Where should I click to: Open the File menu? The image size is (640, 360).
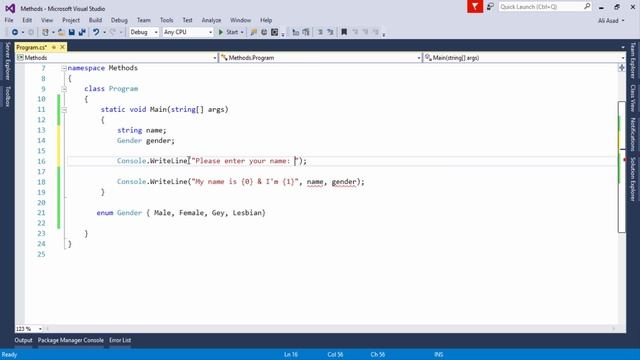(x=9, y=20)
